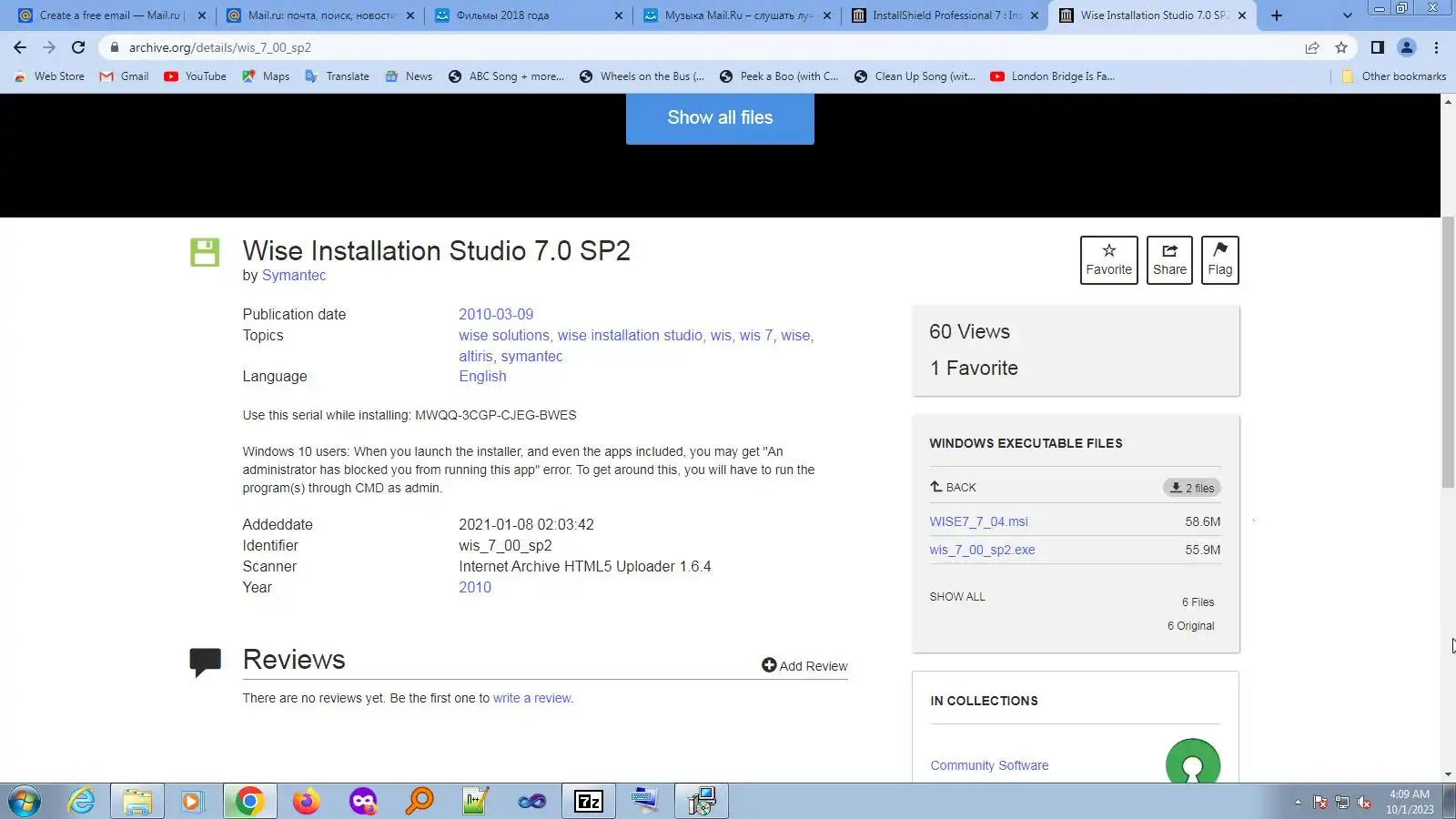Screen dimensions: 1456x819
Task: Click the Show all files button
Action: pos(720,118)
